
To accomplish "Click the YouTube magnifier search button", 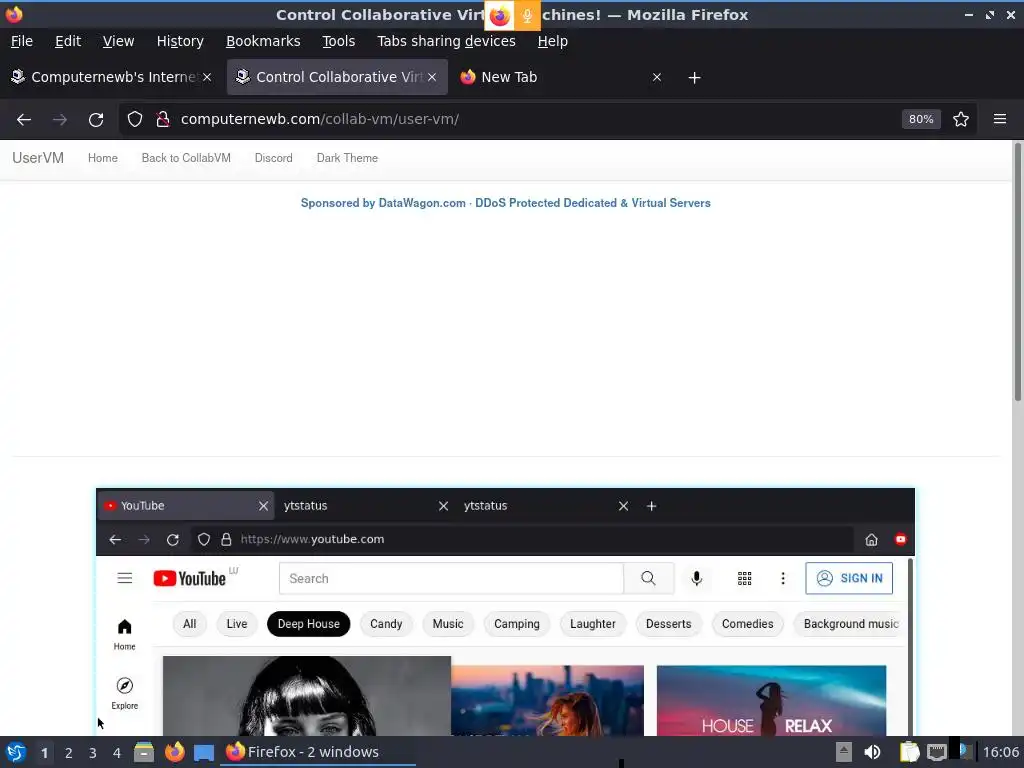I will (x=648, y=579).
